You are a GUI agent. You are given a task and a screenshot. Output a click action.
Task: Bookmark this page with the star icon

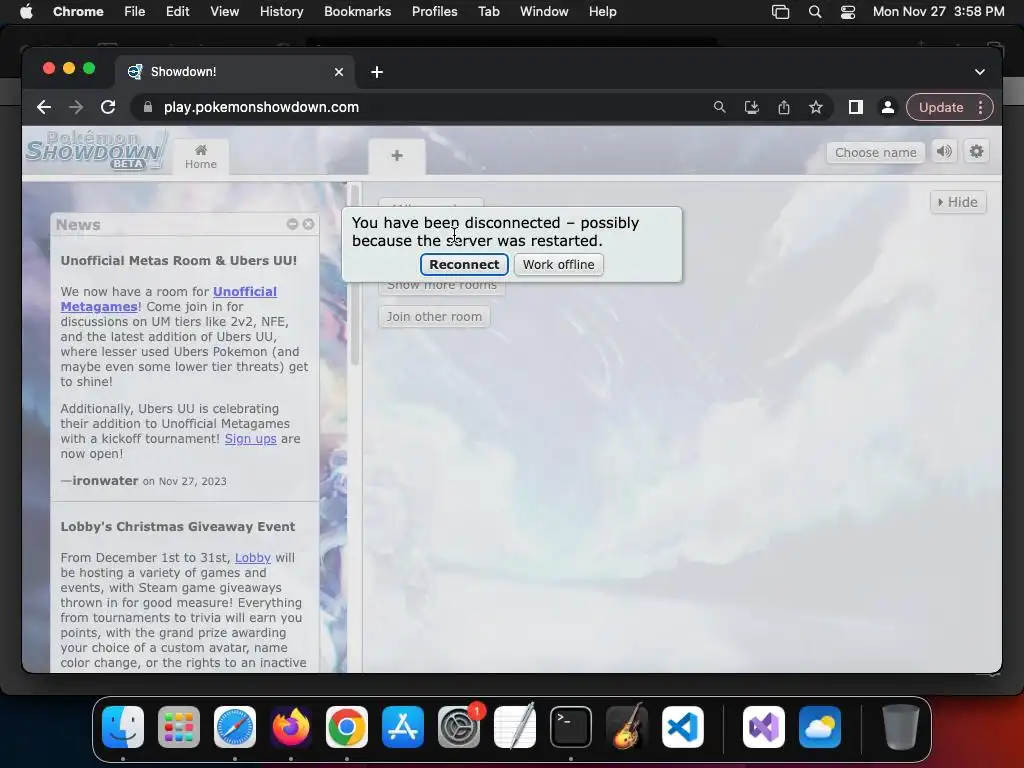[x=816, y=107]
